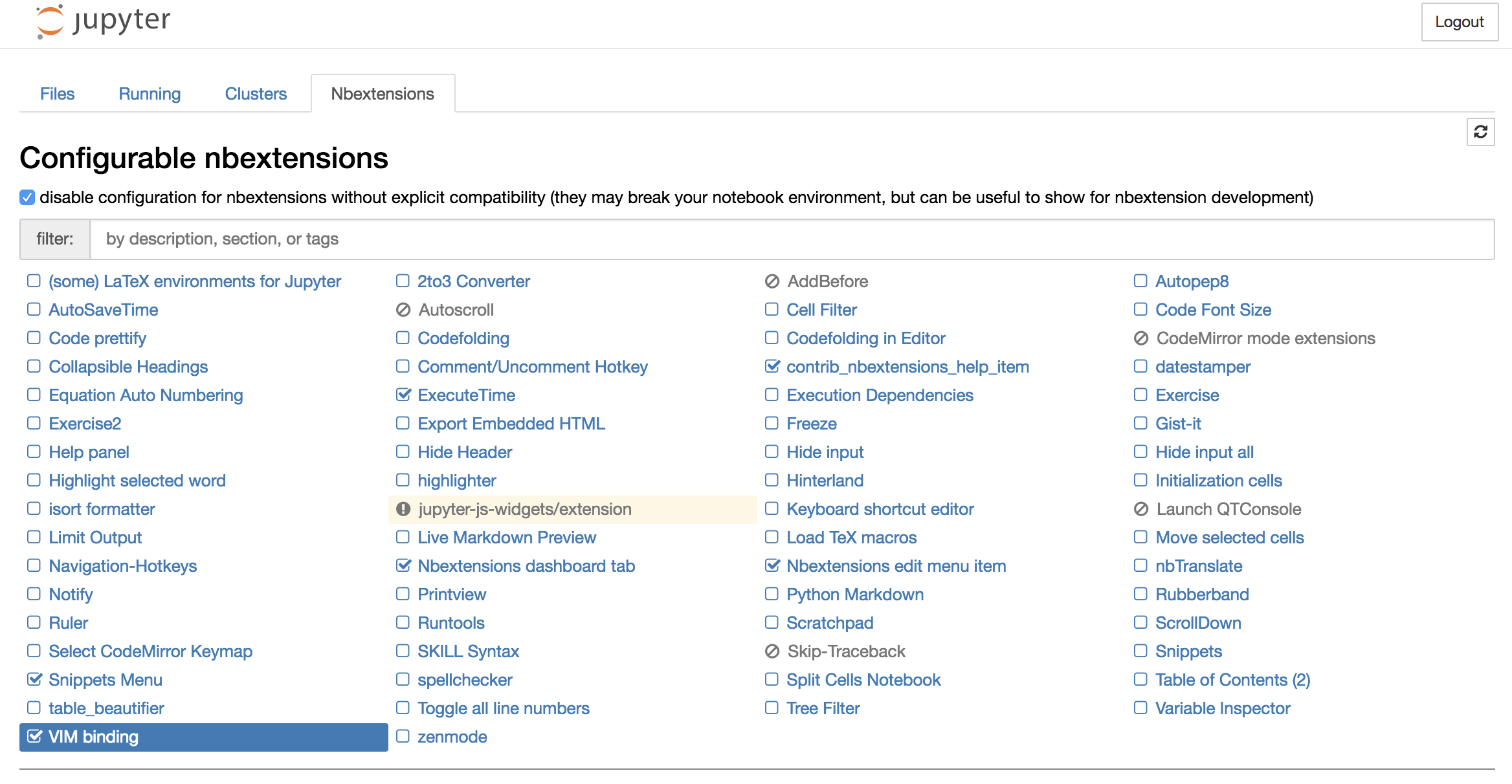Open the Limit Output extension

pyautogui.click(x=95, y=538)
